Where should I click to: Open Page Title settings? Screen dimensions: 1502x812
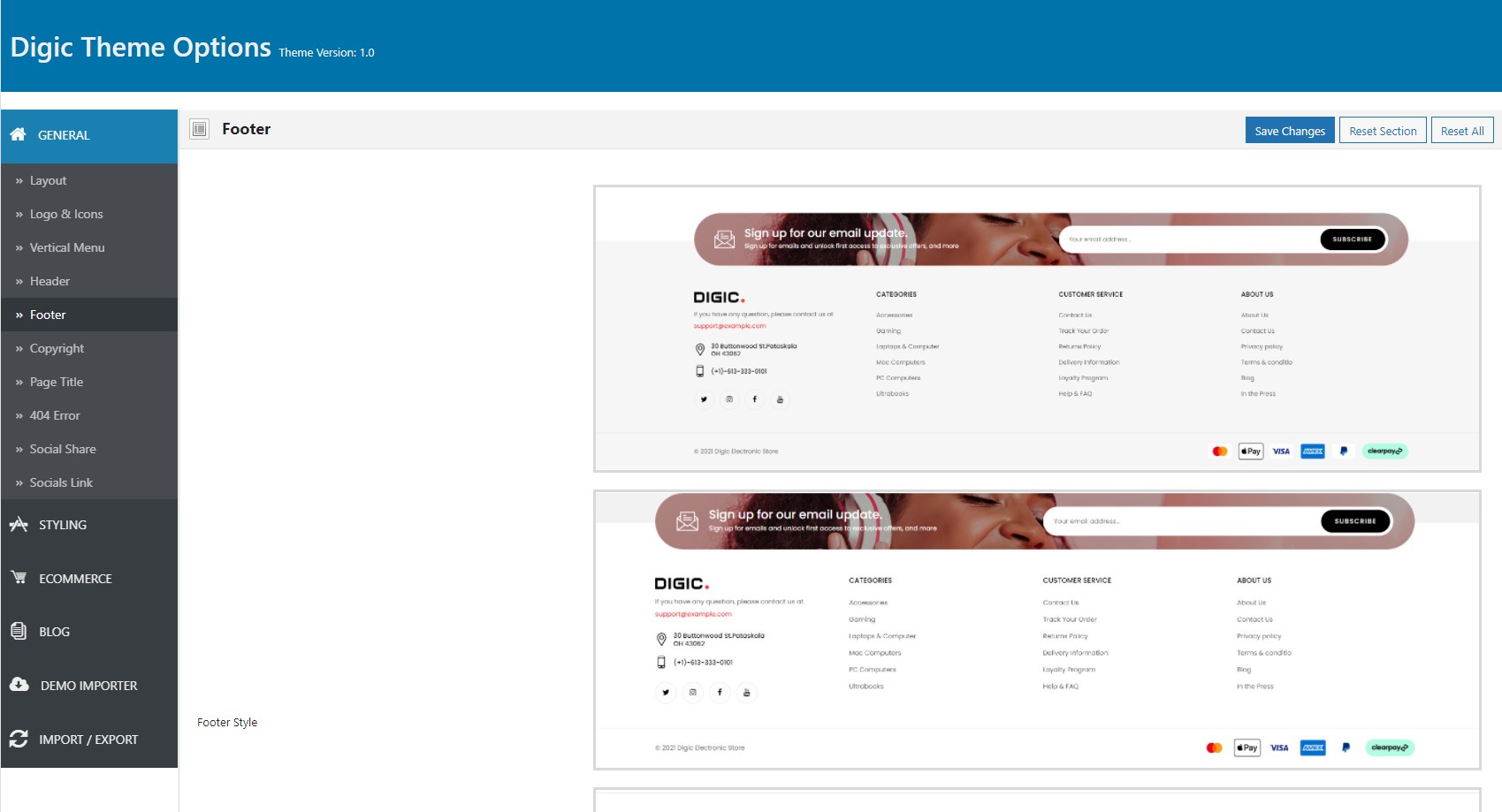[x=89, y=382]
